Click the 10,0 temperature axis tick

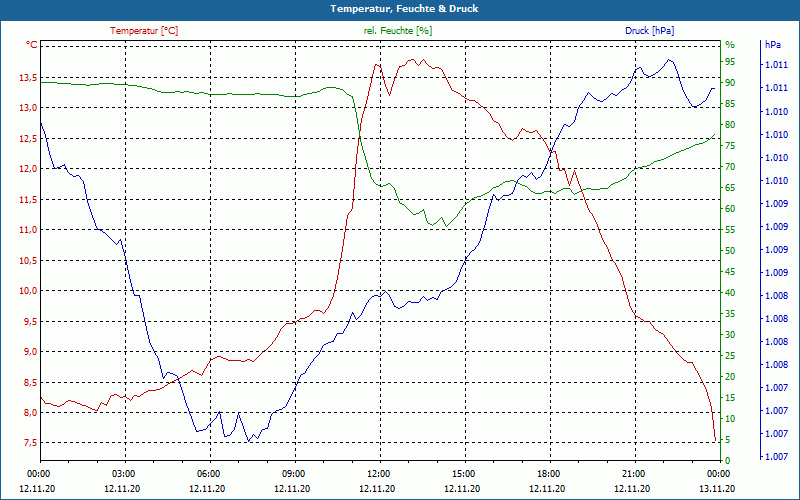29,290
